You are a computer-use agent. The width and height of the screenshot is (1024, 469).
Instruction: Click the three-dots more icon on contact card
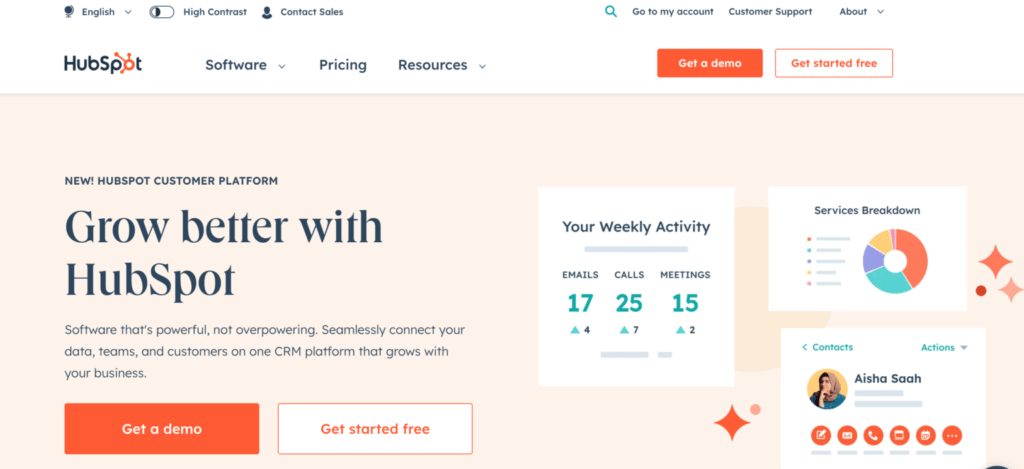coord(951,436)
